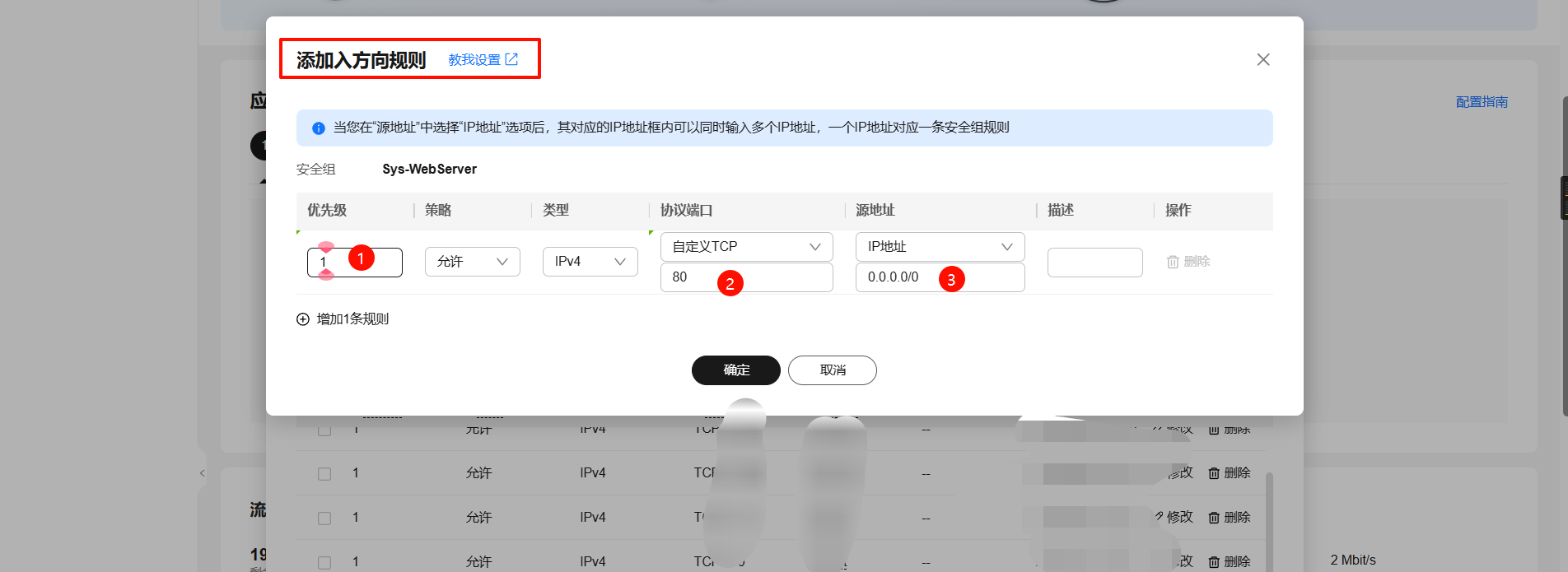This screenshot has width=1568, height=572.
Task: Confirm the rule with 确定 button
Action: click(736, 370)
